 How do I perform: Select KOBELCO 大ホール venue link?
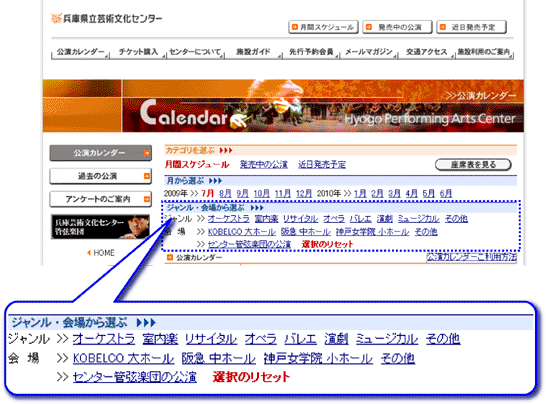tap(242, 232)
